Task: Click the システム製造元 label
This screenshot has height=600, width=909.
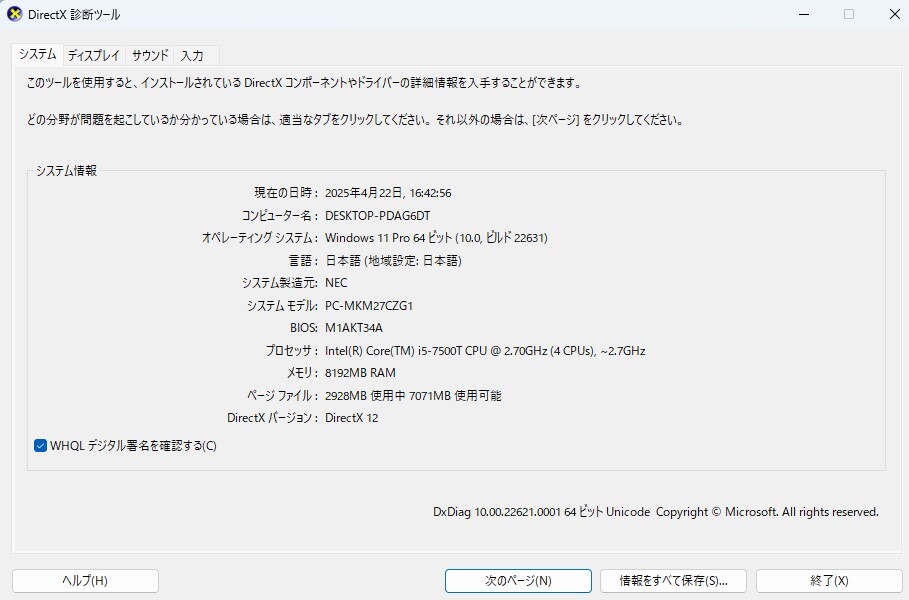Action: (x=280, y=283)
